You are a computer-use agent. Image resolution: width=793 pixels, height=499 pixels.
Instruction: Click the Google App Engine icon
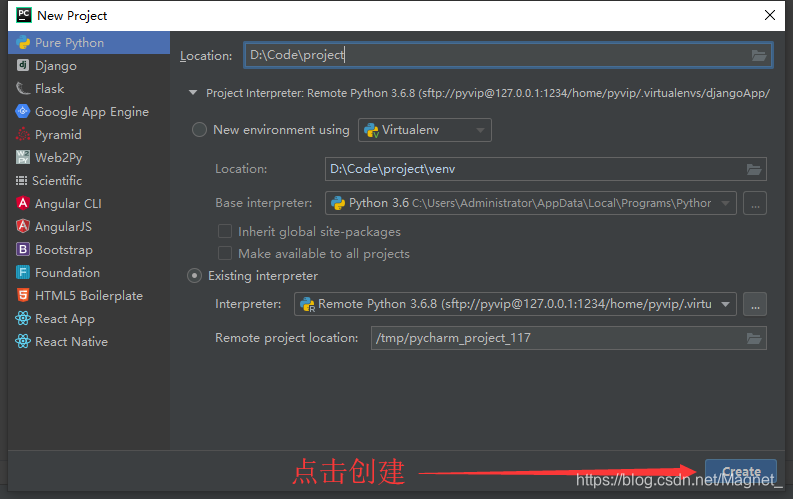(23, 111)
